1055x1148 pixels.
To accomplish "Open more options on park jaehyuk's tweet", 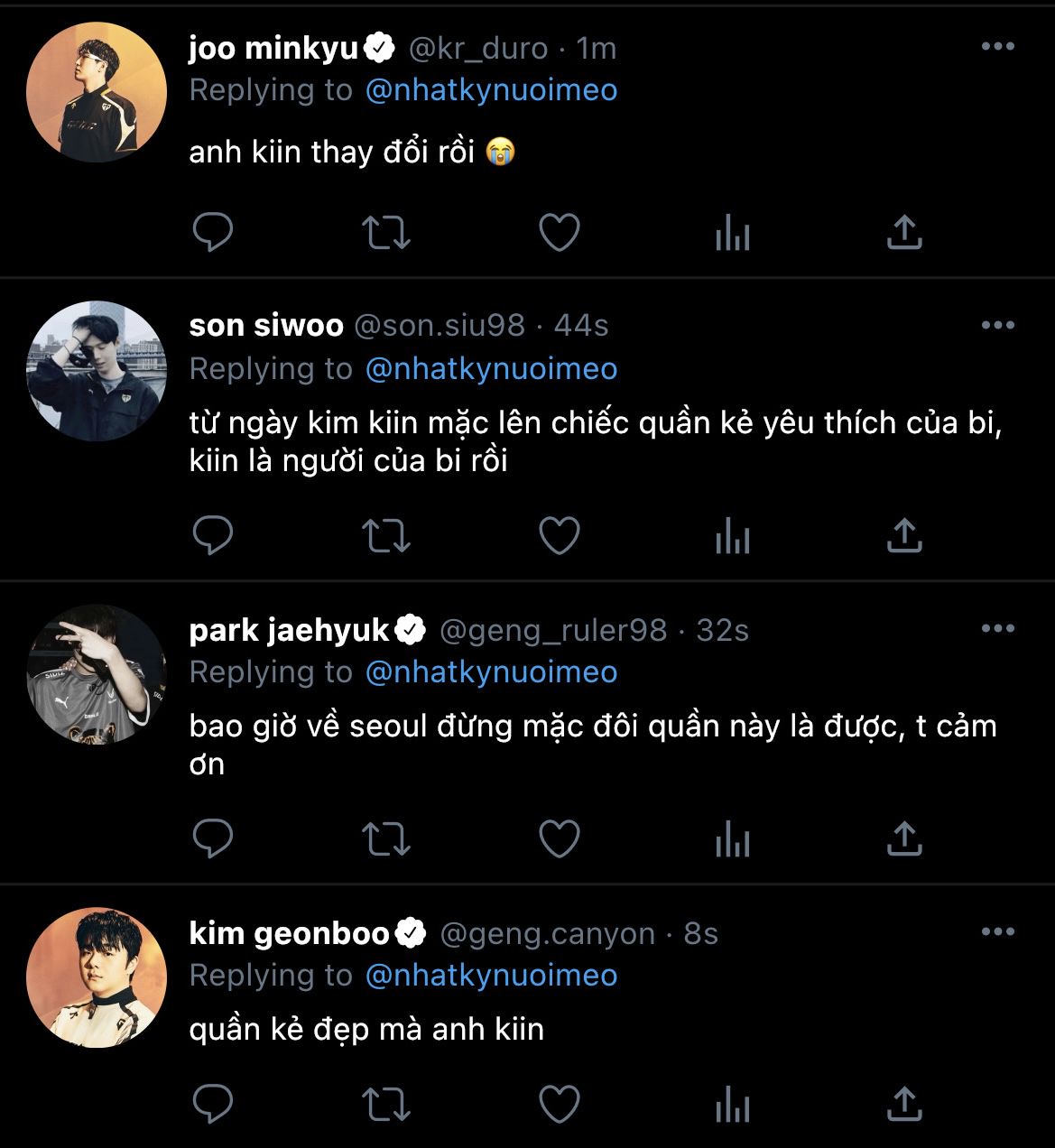I will (997, 629).
